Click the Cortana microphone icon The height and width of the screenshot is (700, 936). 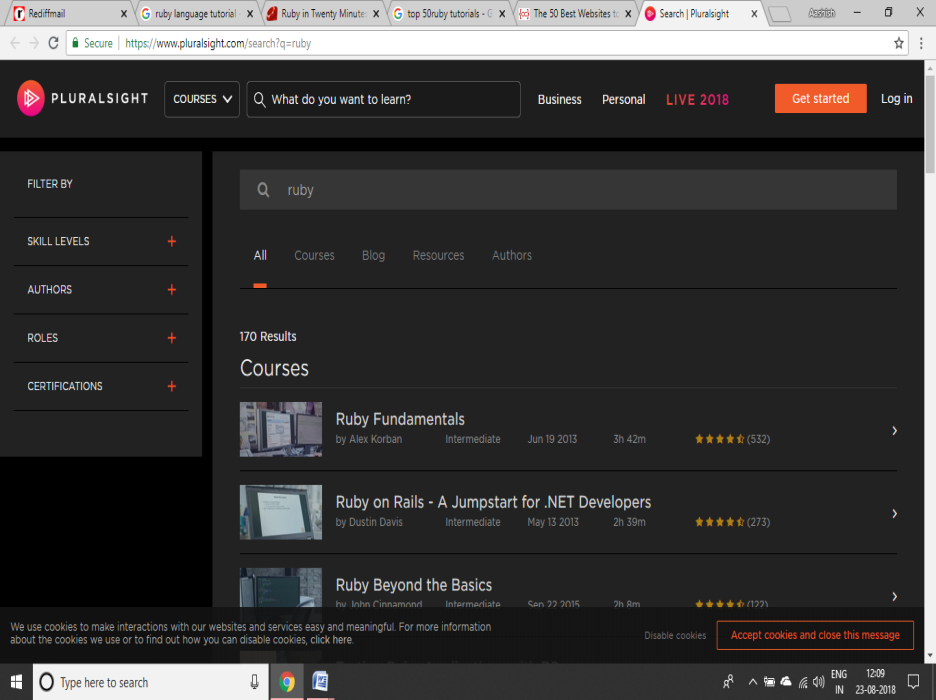[254, 682]
